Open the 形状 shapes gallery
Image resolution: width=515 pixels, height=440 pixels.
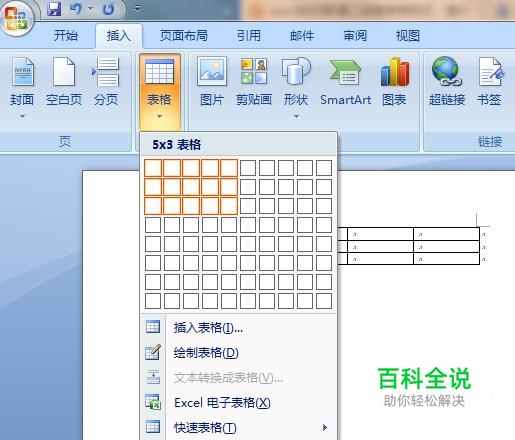pyautogui.click(x=296, y=82)
